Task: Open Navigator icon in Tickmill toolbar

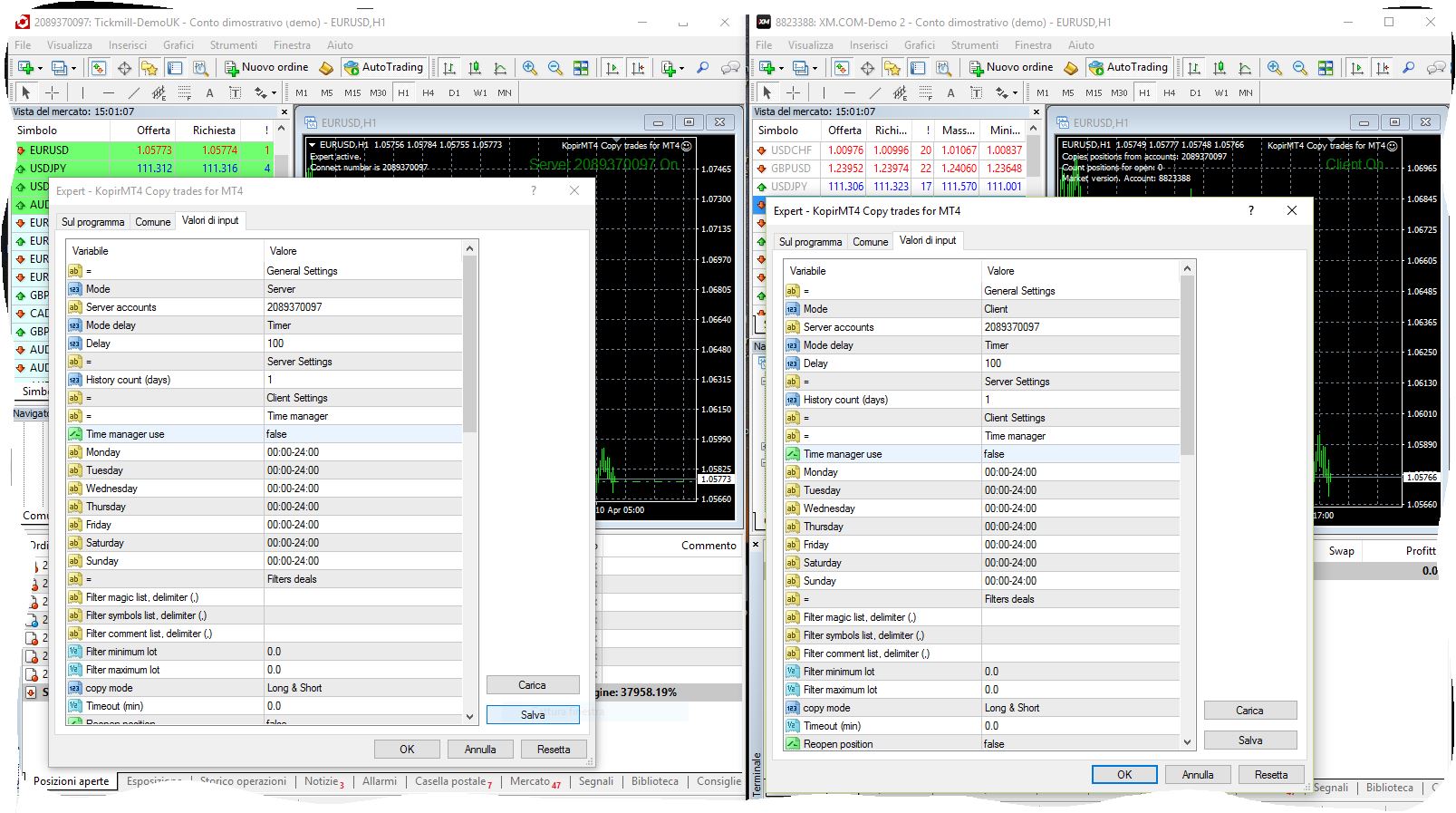Action: point(149,68)
